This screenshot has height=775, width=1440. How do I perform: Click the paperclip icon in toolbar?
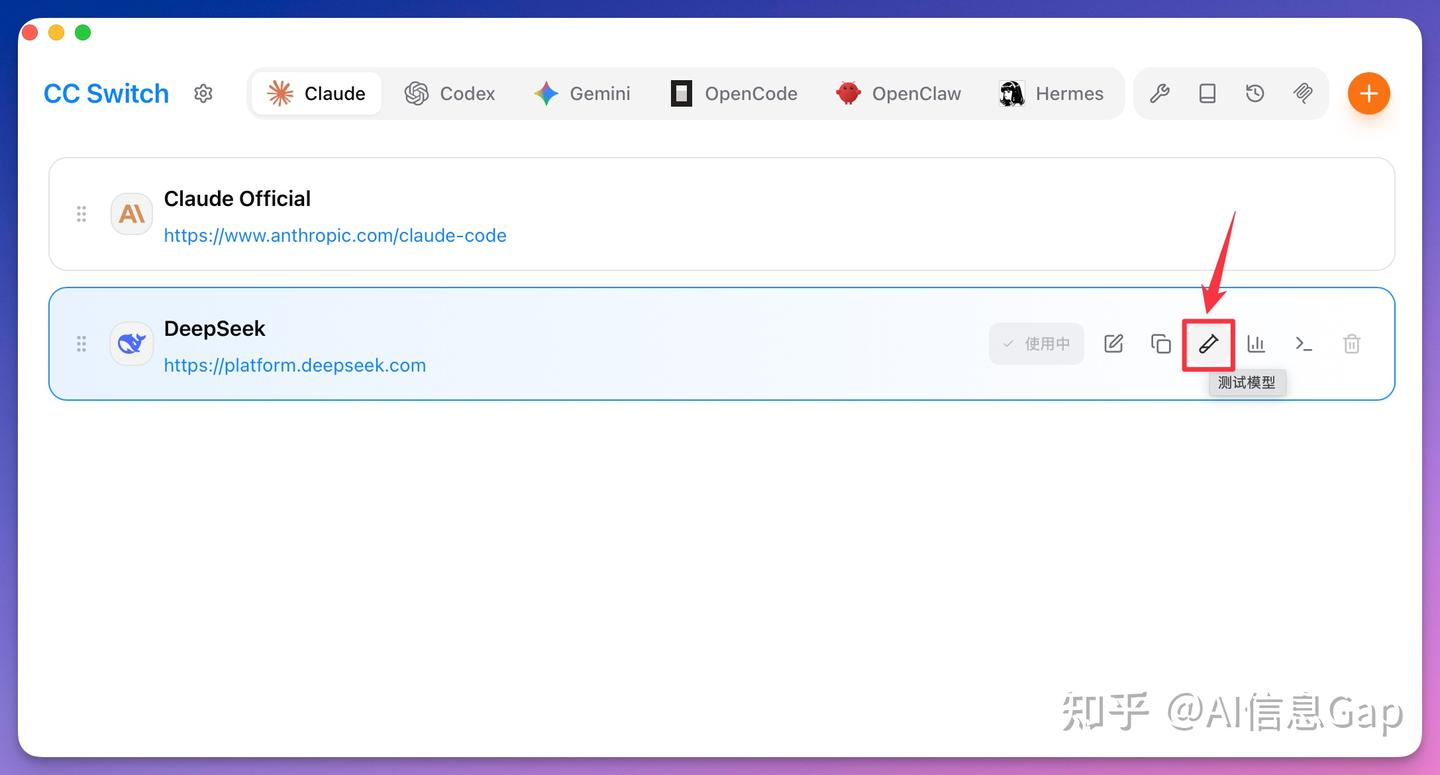(1303, 93)
